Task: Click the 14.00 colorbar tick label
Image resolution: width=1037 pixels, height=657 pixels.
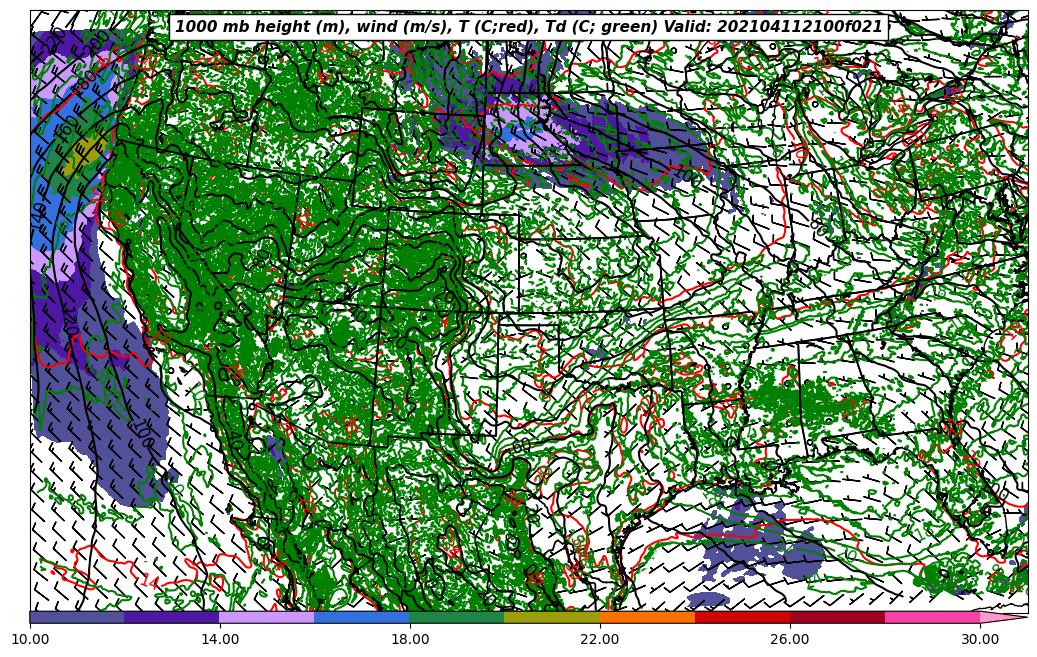Action: click(220, 639)
